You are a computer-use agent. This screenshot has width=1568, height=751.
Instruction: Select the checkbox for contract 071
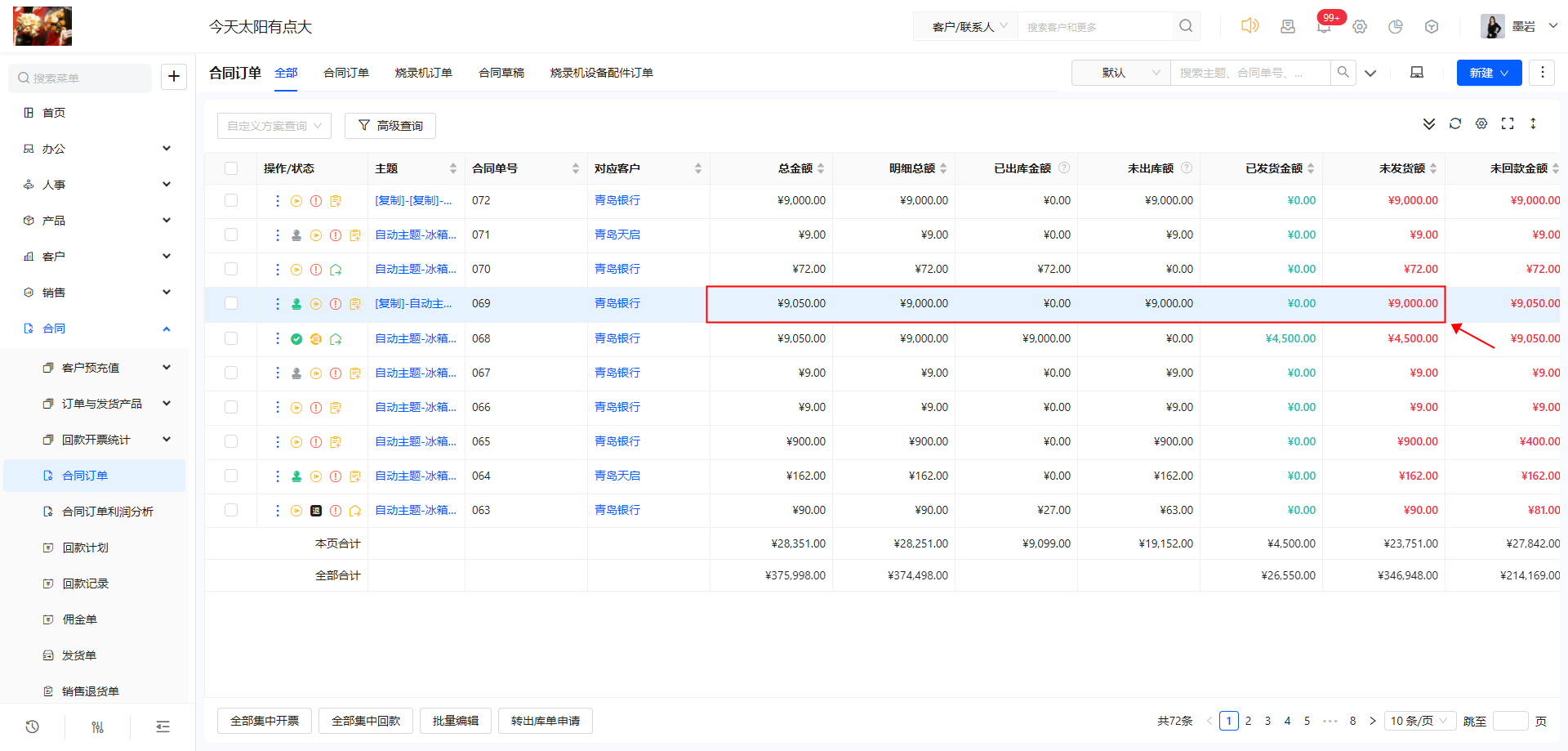tap(231, 235)
